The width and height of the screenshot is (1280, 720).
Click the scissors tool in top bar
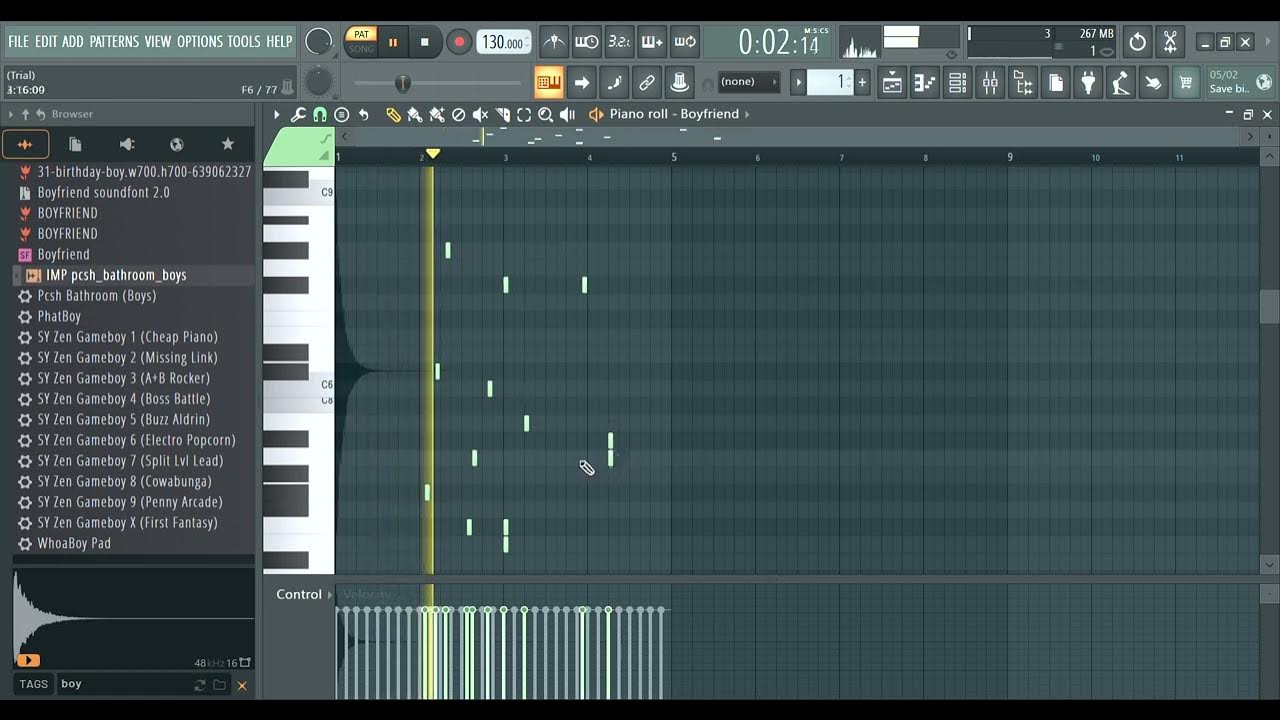pyautogui.click(x=1169, y=42)
